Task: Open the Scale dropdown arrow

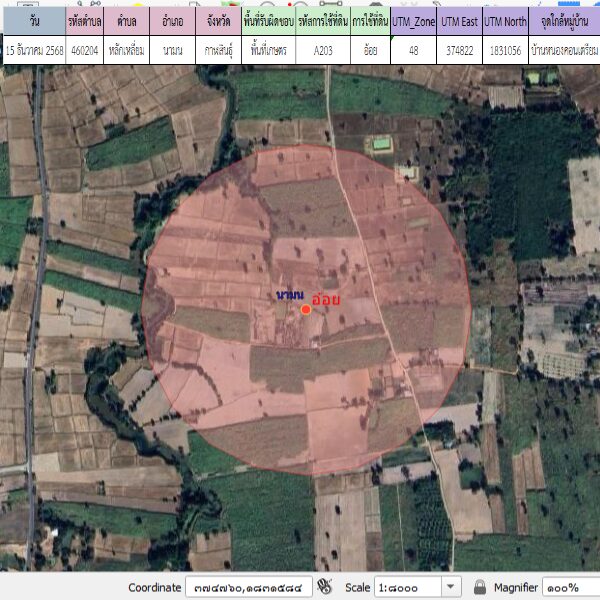Action: click(451, 587)
